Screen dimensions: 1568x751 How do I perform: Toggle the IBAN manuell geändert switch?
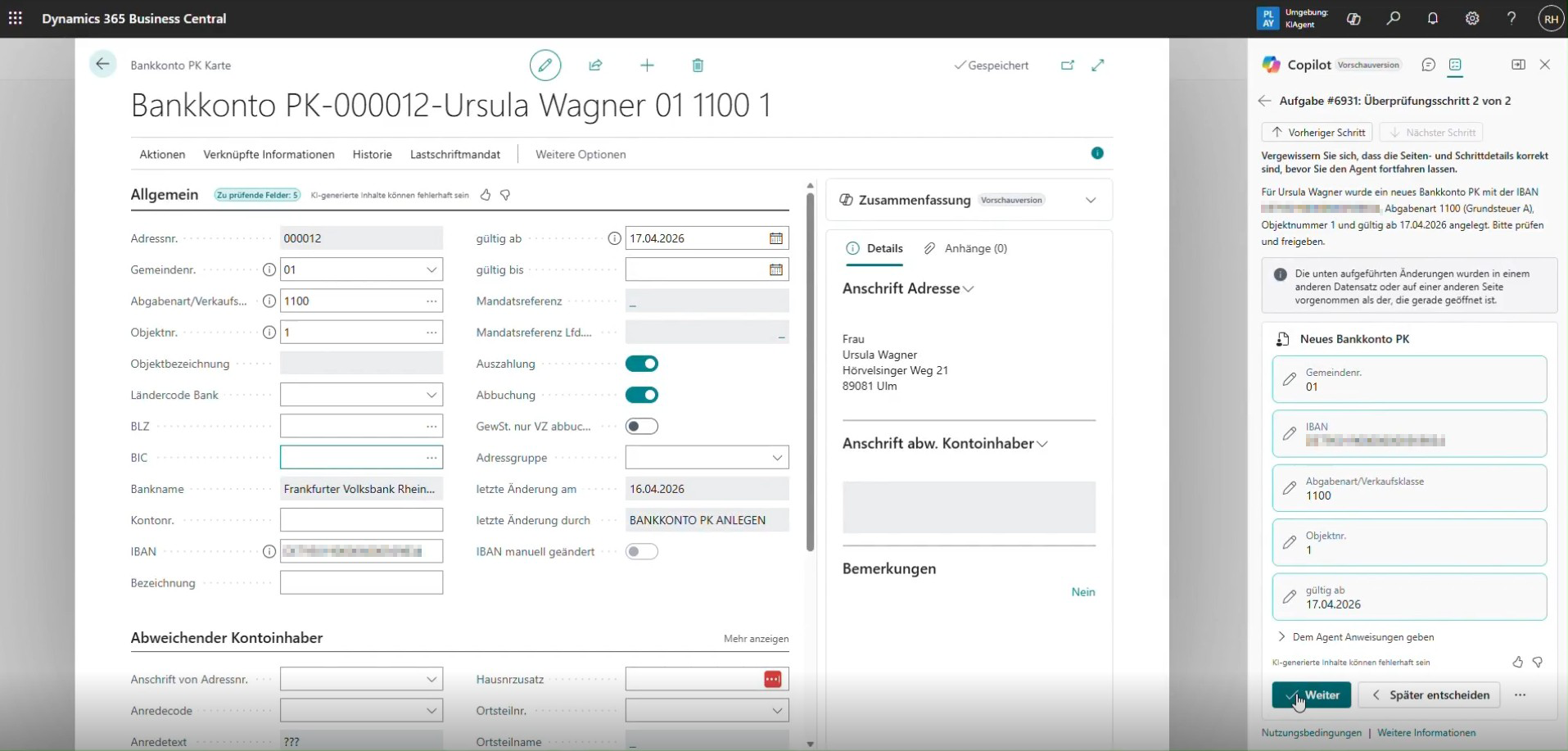point(642,551)
